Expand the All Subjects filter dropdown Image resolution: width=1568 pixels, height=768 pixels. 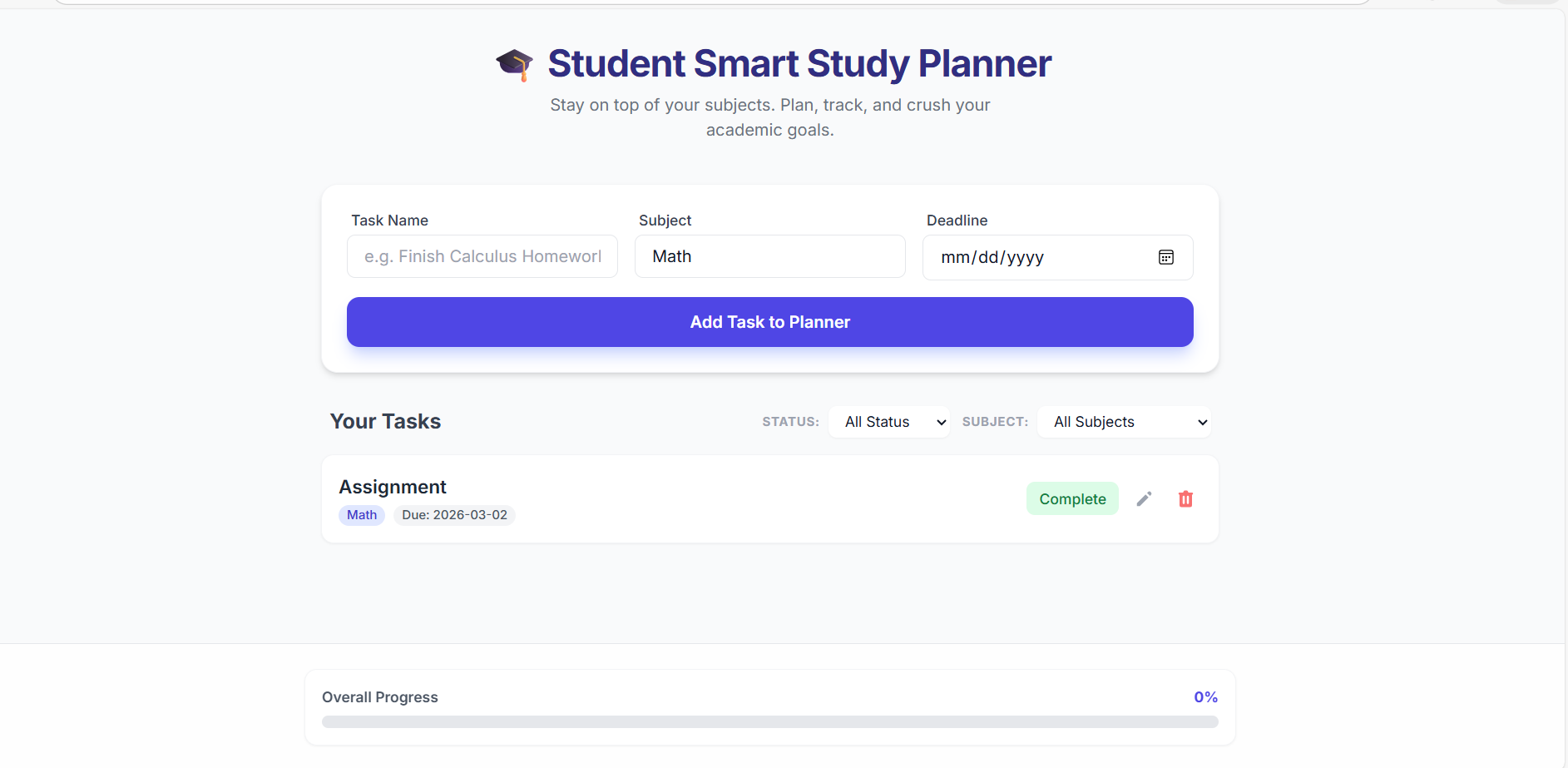tap(1124, 422)
